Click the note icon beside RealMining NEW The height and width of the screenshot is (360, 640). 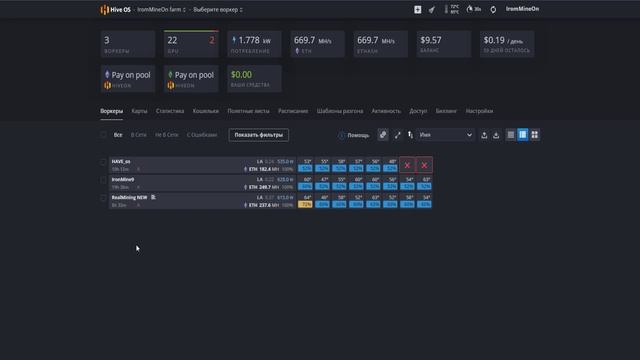pyautogui.click(x=153, y=197)
